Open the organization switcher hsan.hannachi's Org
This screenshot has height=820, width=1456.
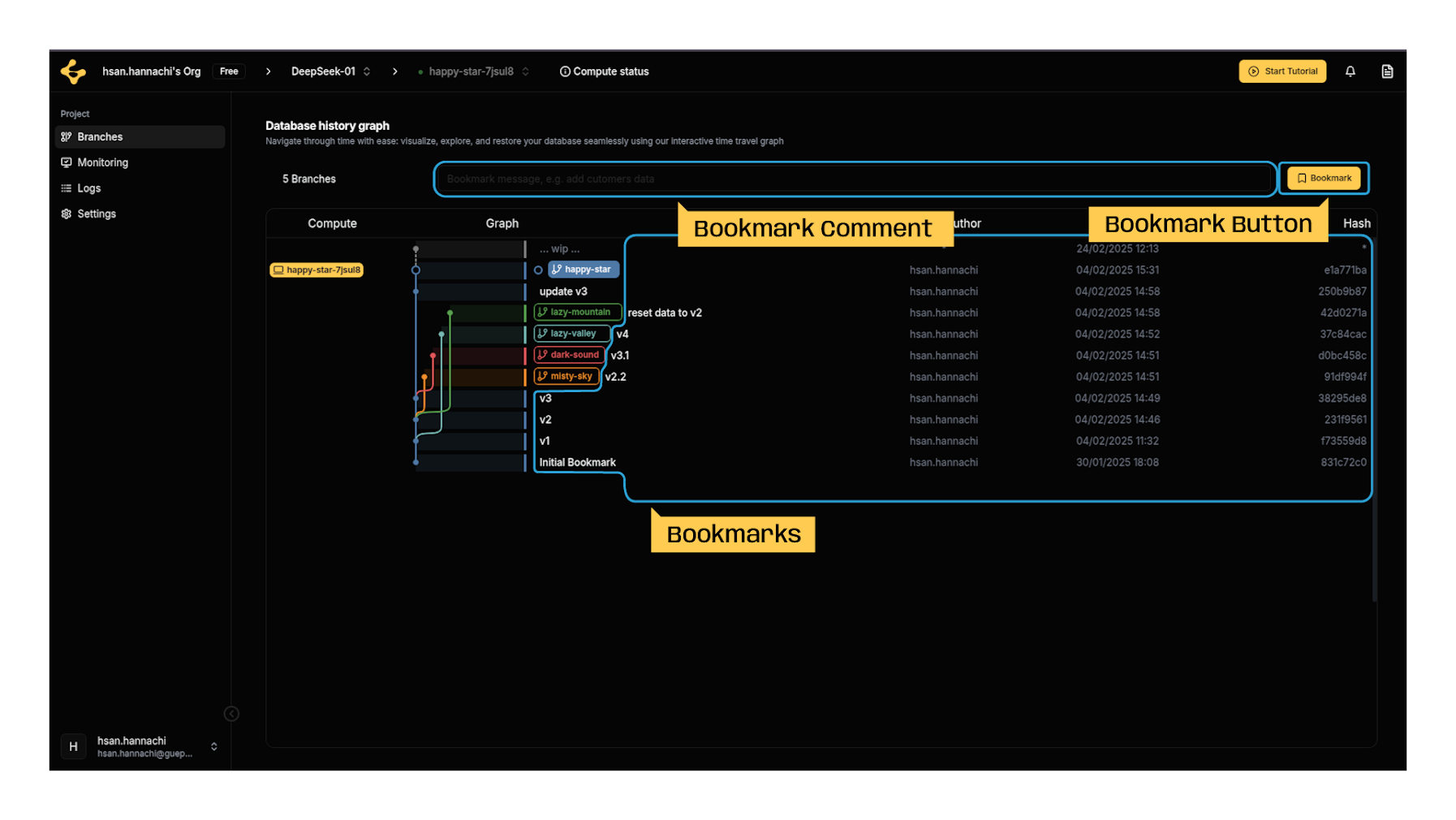[151, 71]
